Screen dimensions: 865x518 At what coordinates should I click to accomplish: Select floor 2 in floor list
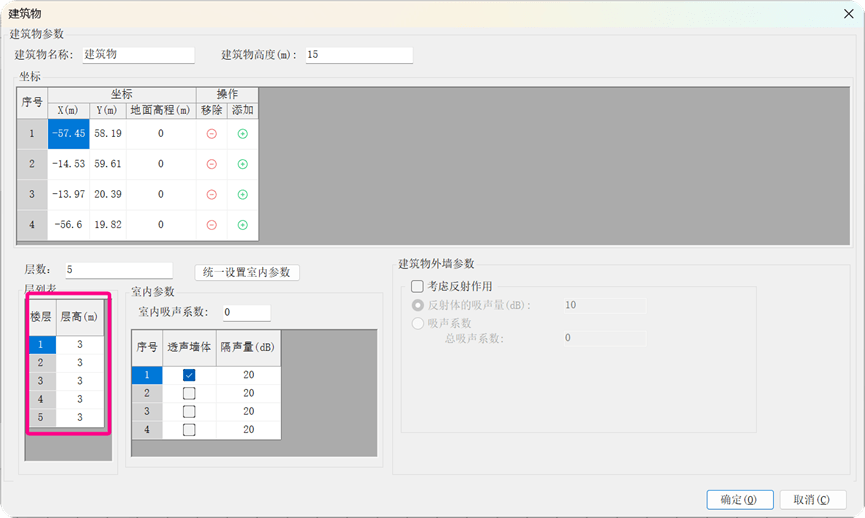41,362
